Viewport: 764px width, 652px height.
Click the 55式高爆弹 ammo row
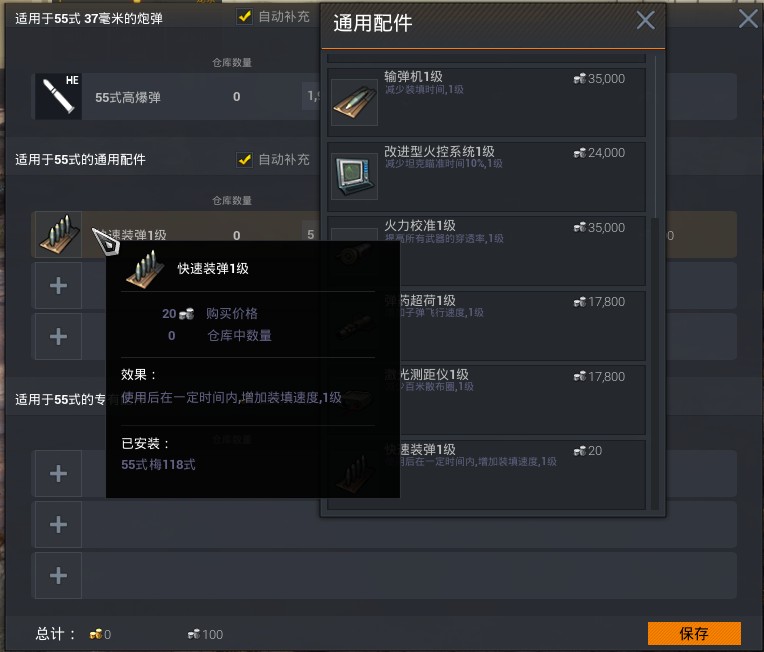pos(384,96)
